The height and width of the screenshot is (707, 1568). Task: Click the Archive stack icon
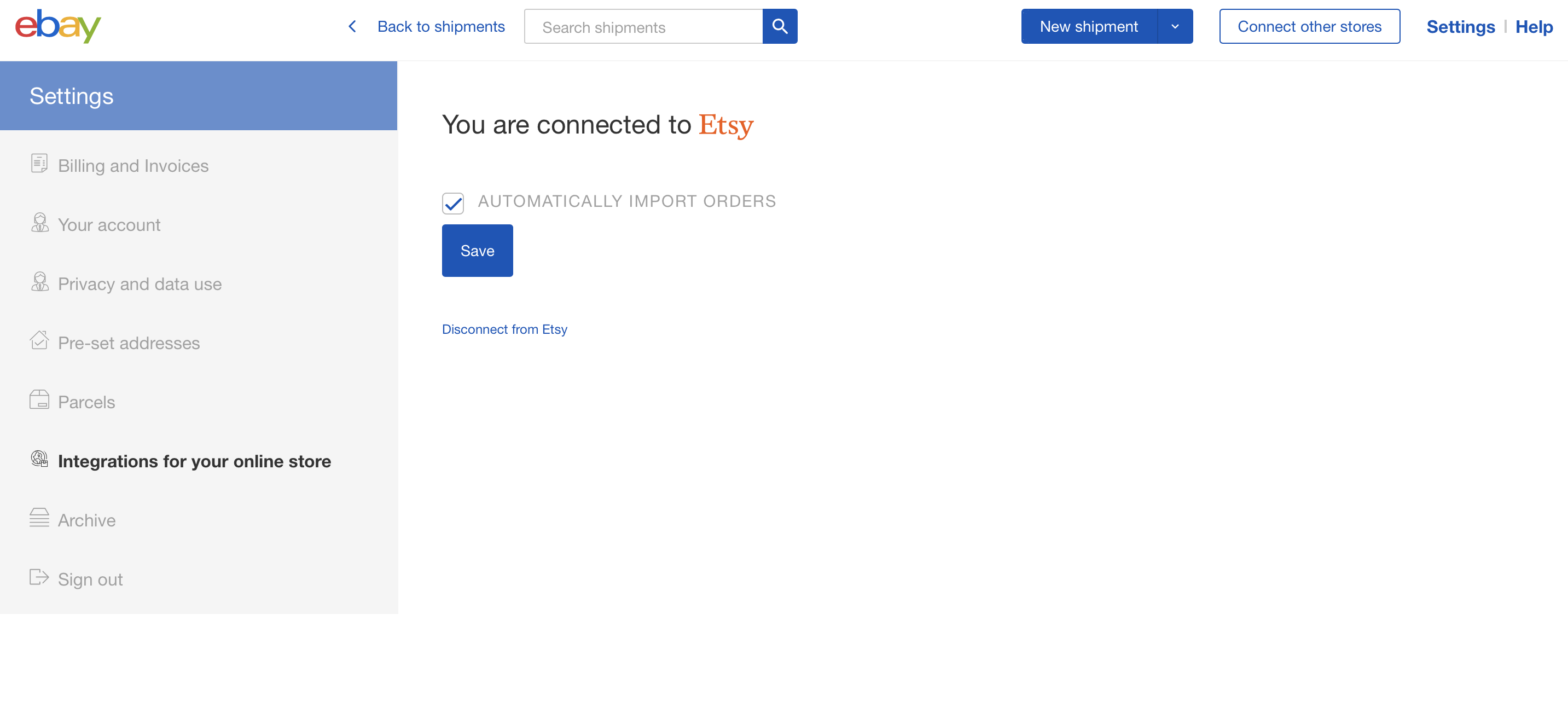click(39, 518)
